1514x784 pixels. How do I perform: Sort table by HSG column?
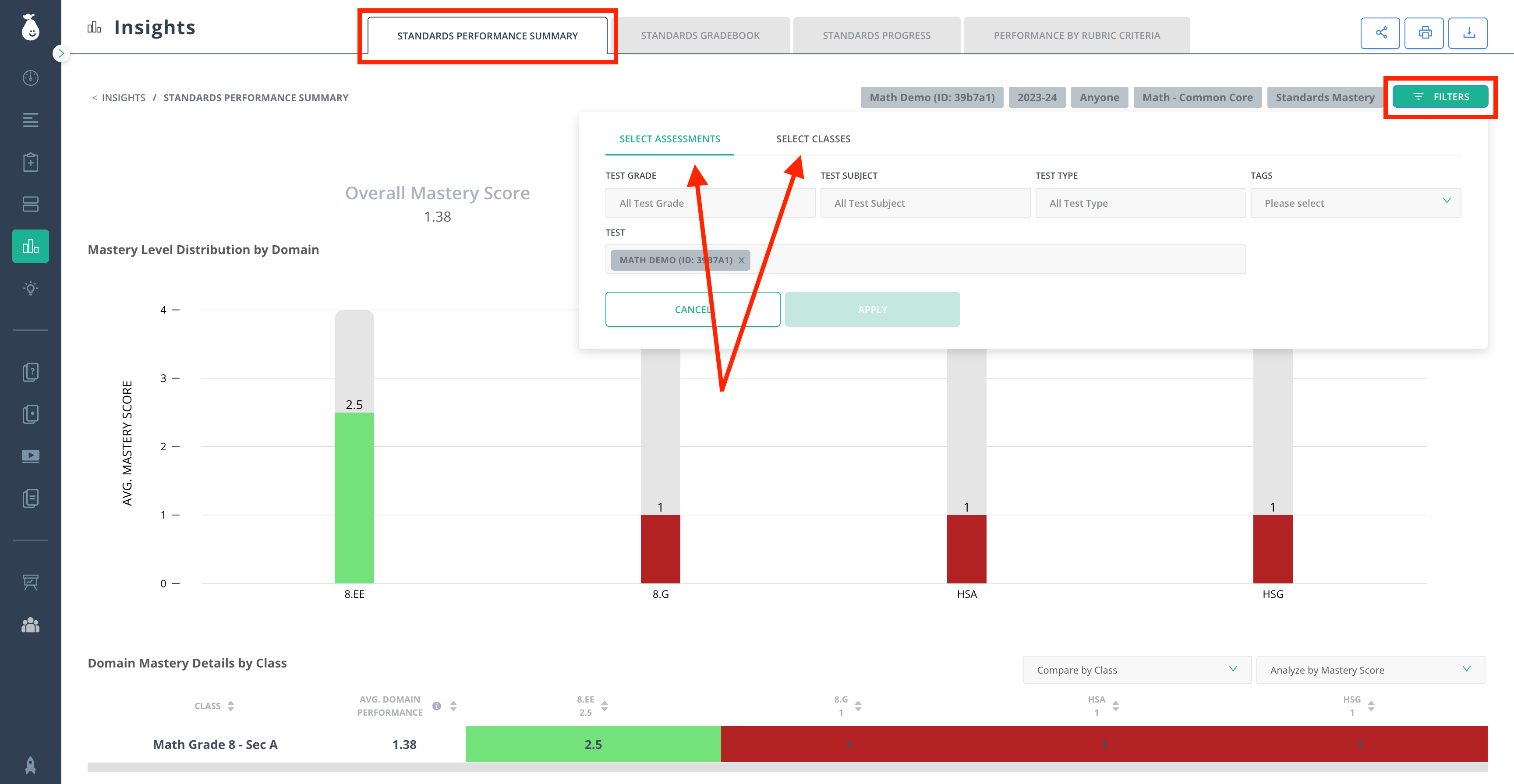[1371, 706]
